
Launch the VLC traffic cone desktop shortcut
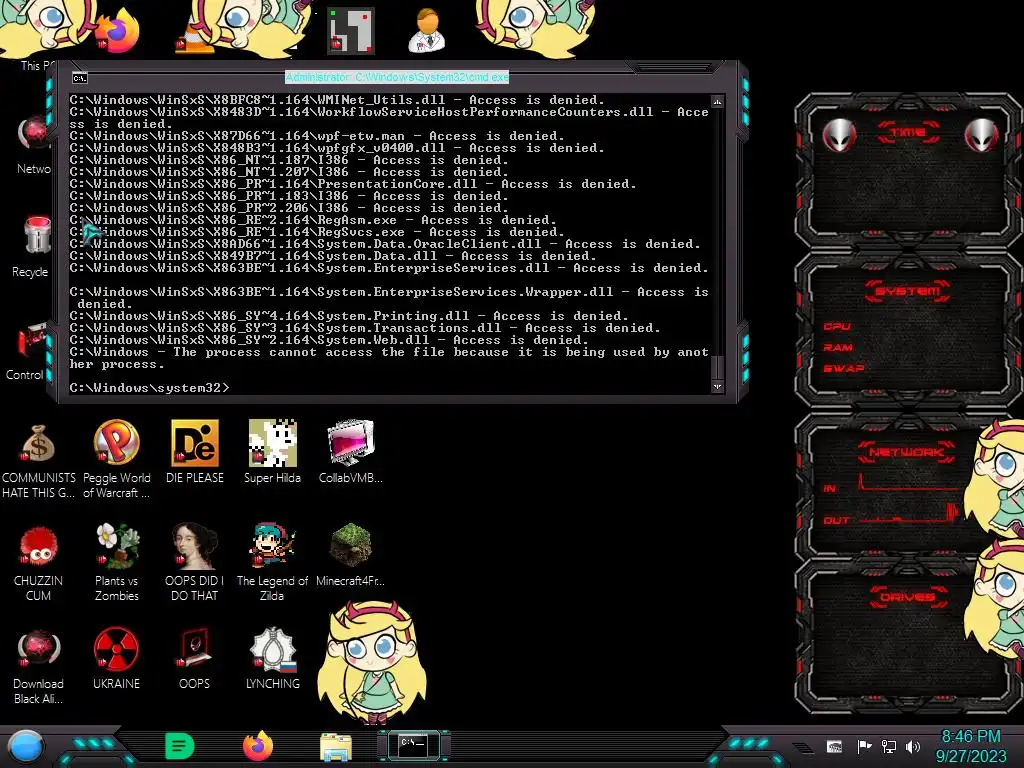(195, 34)
